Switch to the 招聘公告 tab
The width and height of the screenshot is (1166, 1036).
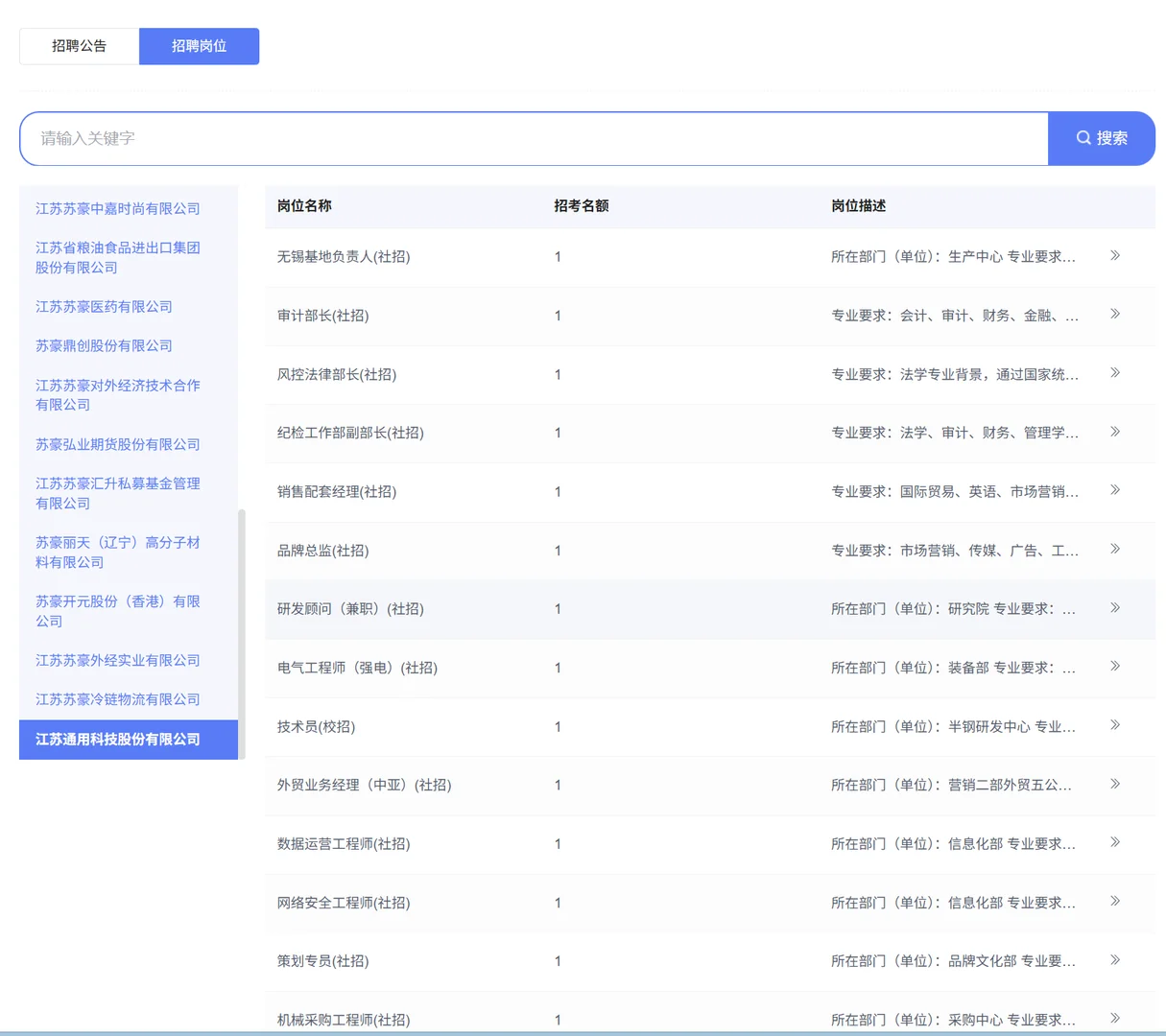(x=80, y=46)
